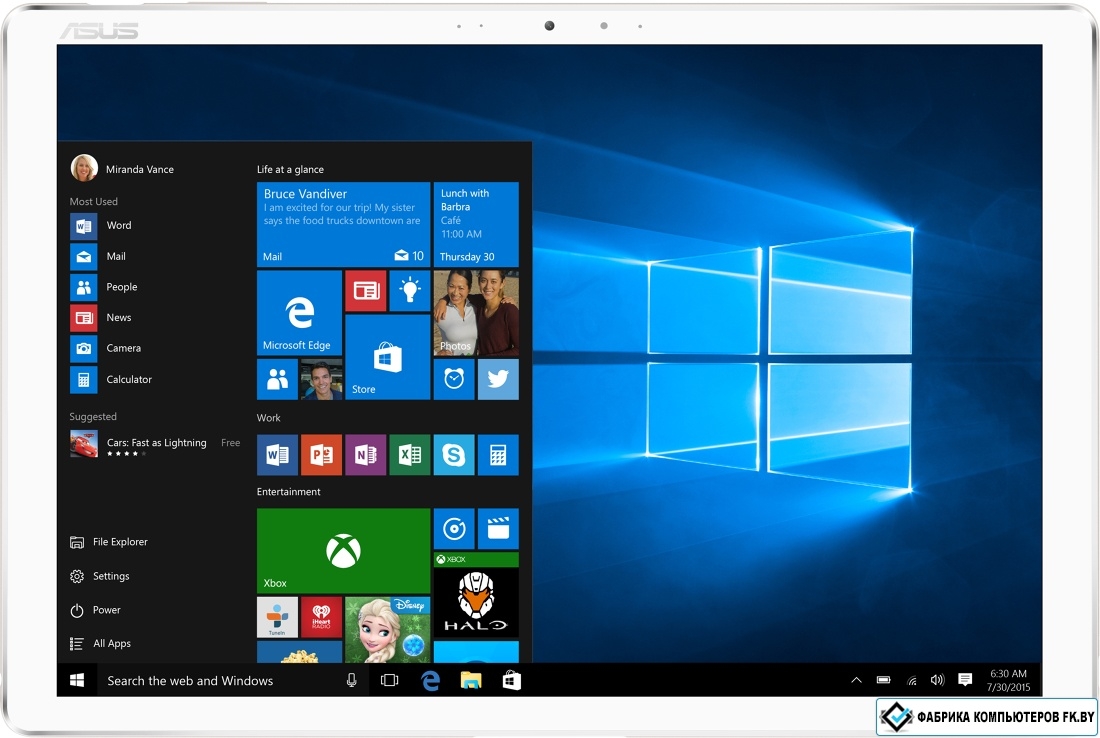The width and height of the screenshot is (1100, 738).
Task: Expand the hidden tray icons chevron
Action: pos(857,680)
